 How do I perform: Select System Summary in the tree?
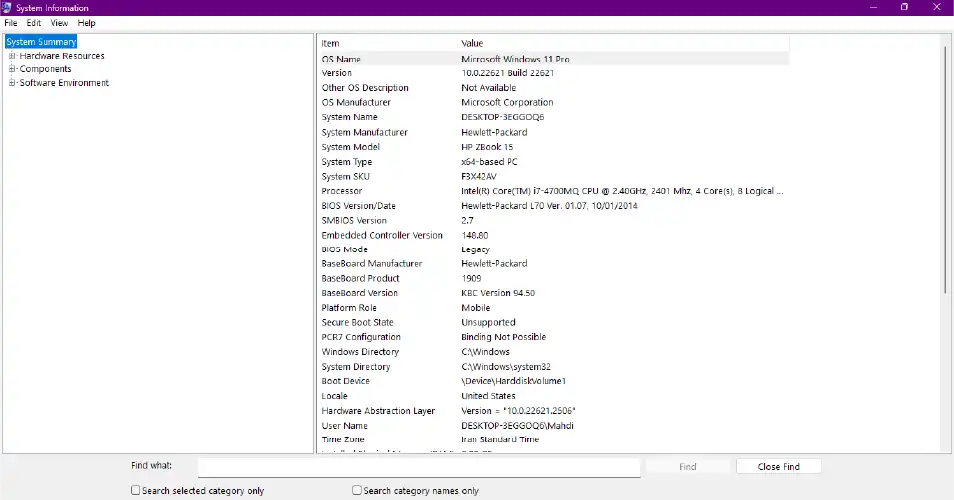(x=41, y=42)
